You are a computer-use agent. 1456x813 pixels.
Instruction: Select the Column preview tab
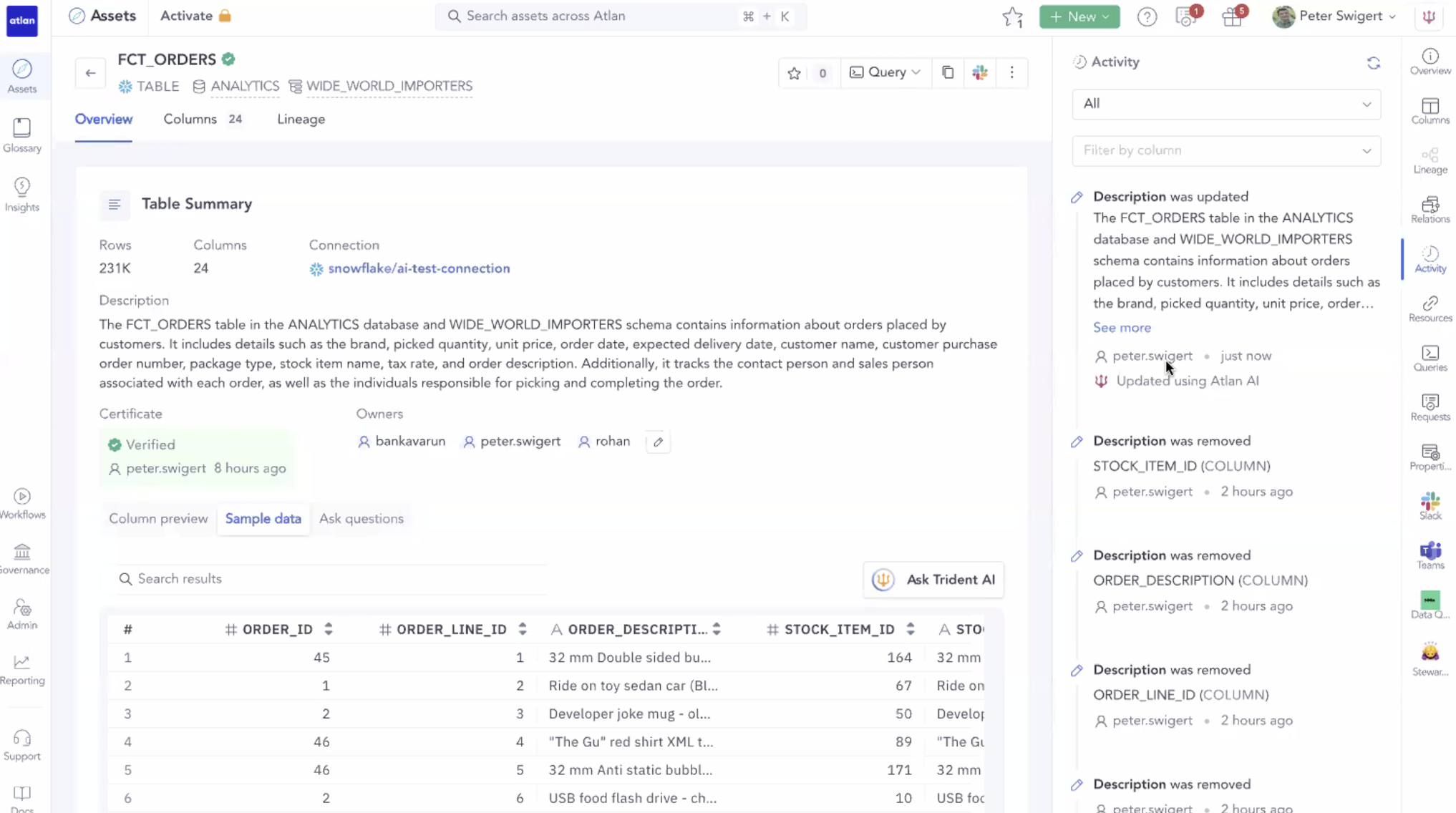tap(158, 519)
